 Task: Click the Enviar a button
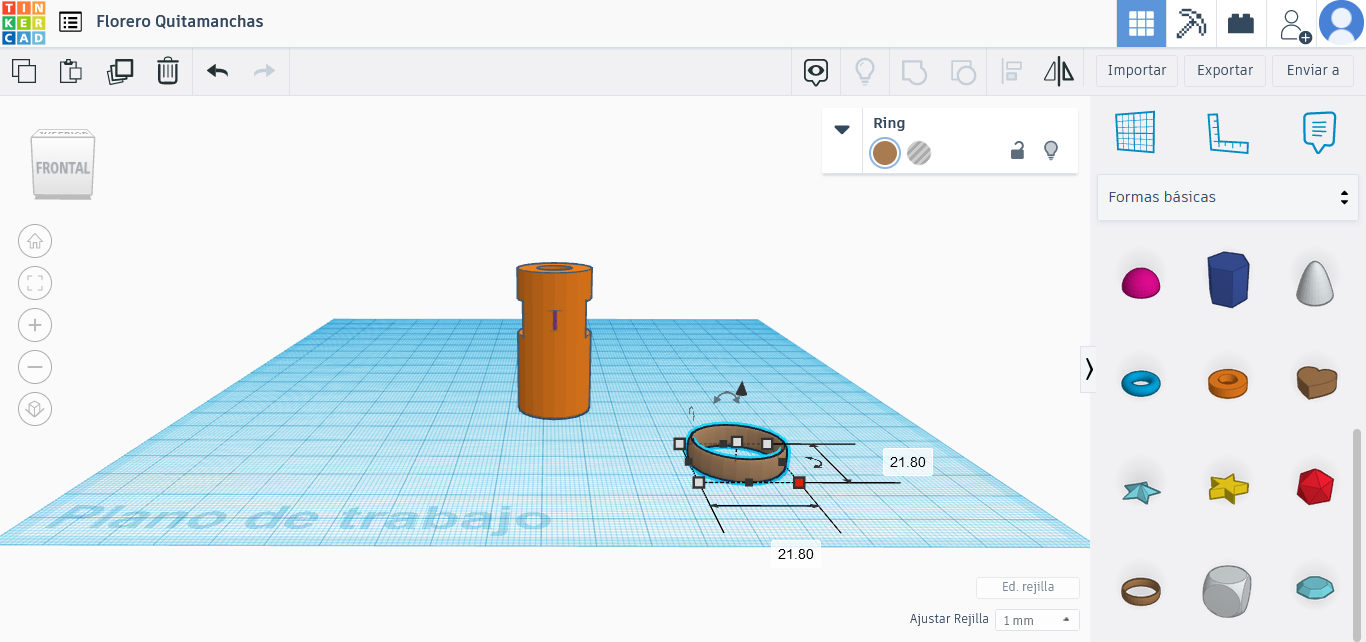click(x=1313, y=70)
